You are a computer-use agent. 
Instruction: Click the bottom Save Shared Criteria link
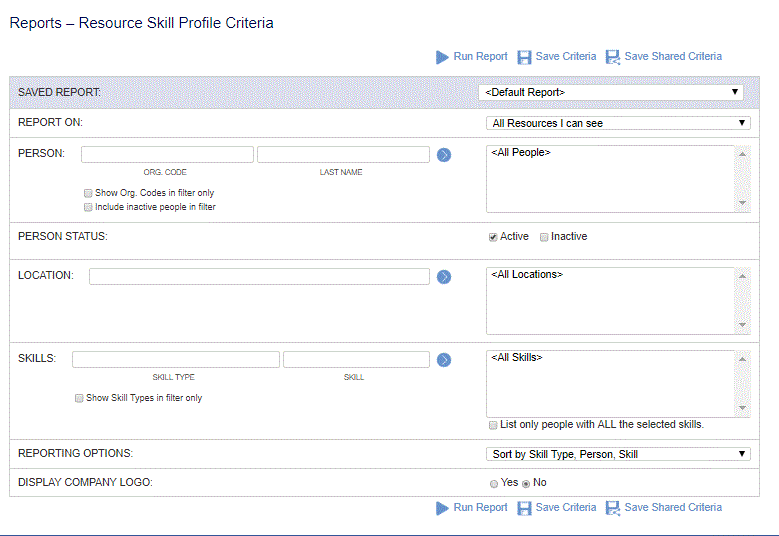[673, 508]
